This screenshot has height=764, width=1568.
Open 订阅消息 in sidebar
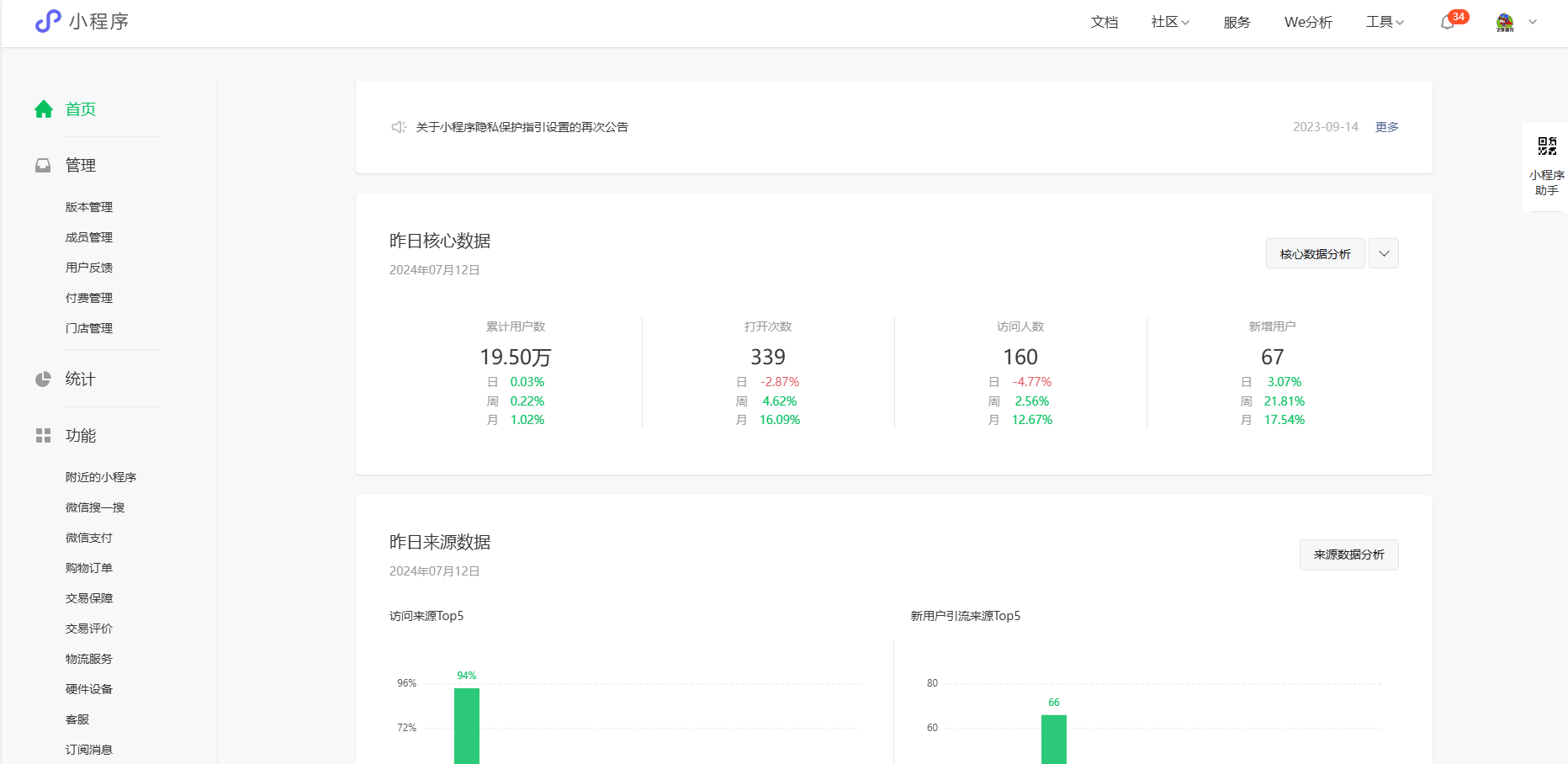tap(89, 750)
